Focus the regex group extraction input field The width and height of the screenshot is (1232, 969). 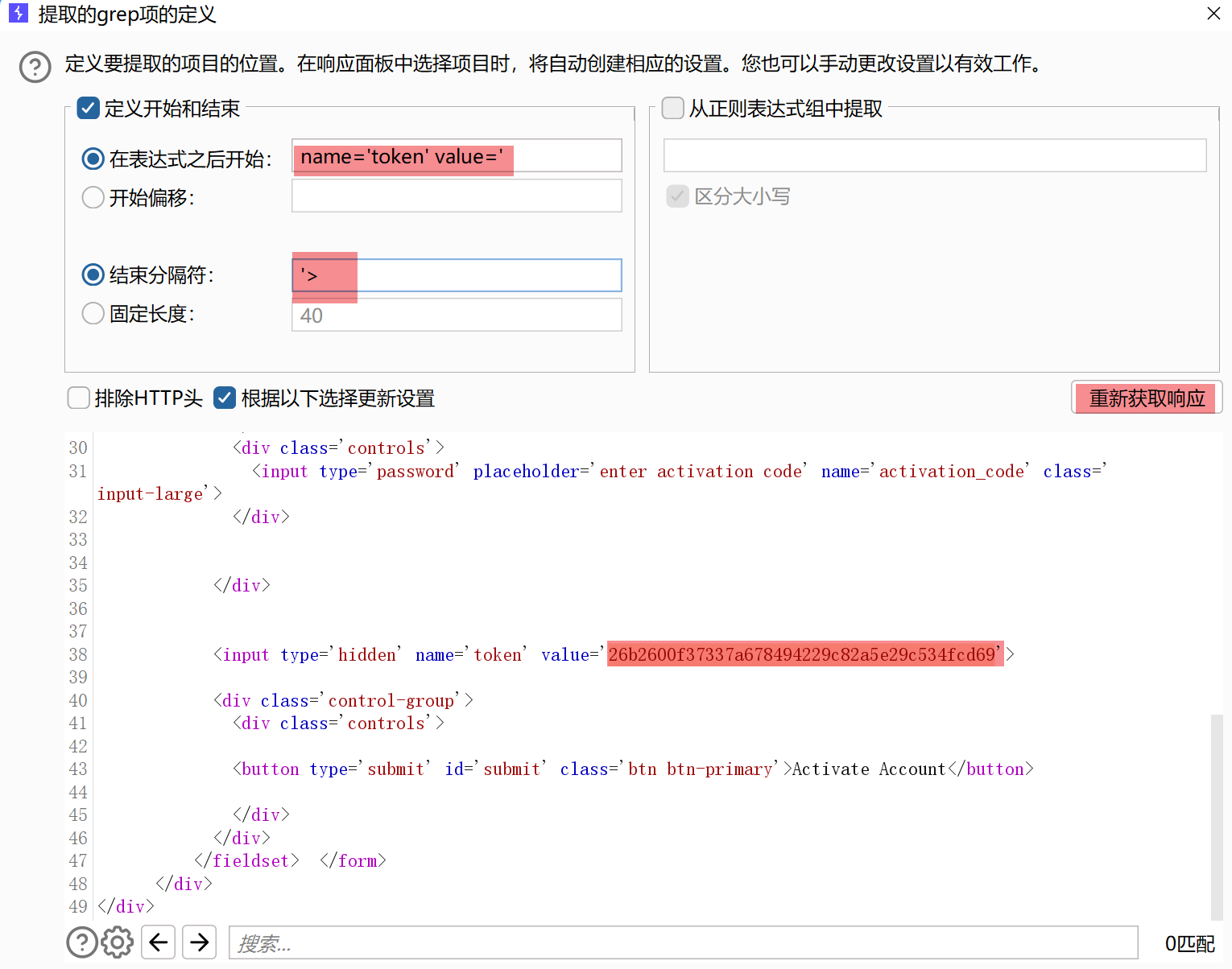[x=935, y=155]
